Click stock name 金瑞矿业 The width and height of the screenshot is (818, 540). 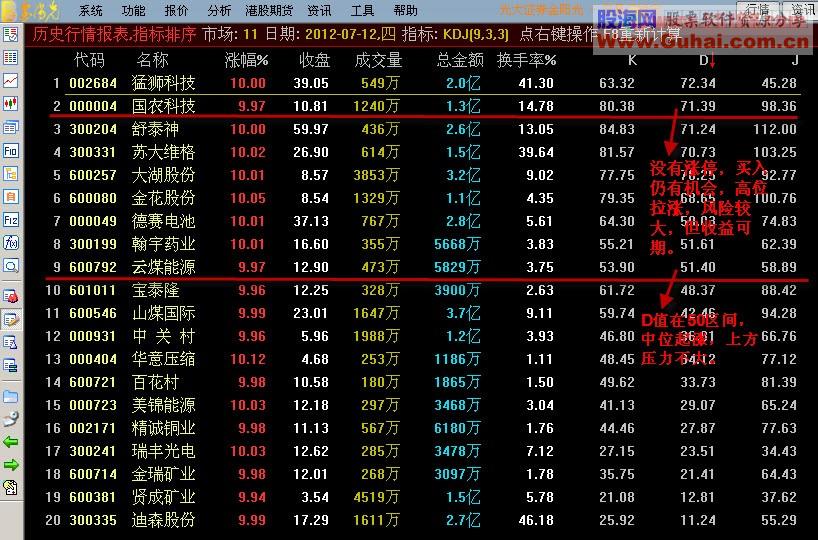(x=163, y=474)
